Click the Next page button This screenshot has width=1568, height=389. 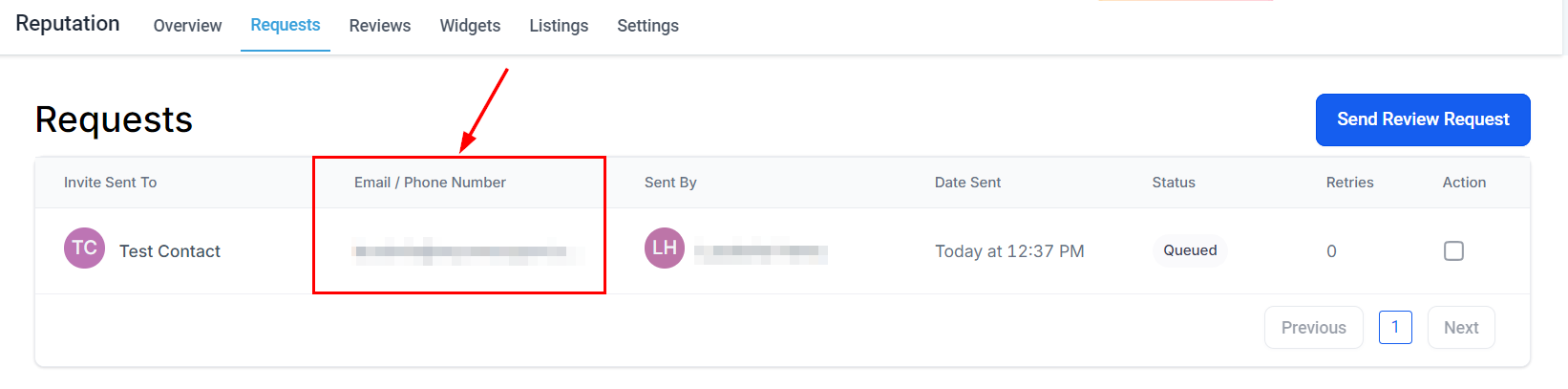(x=1461, y=328)
